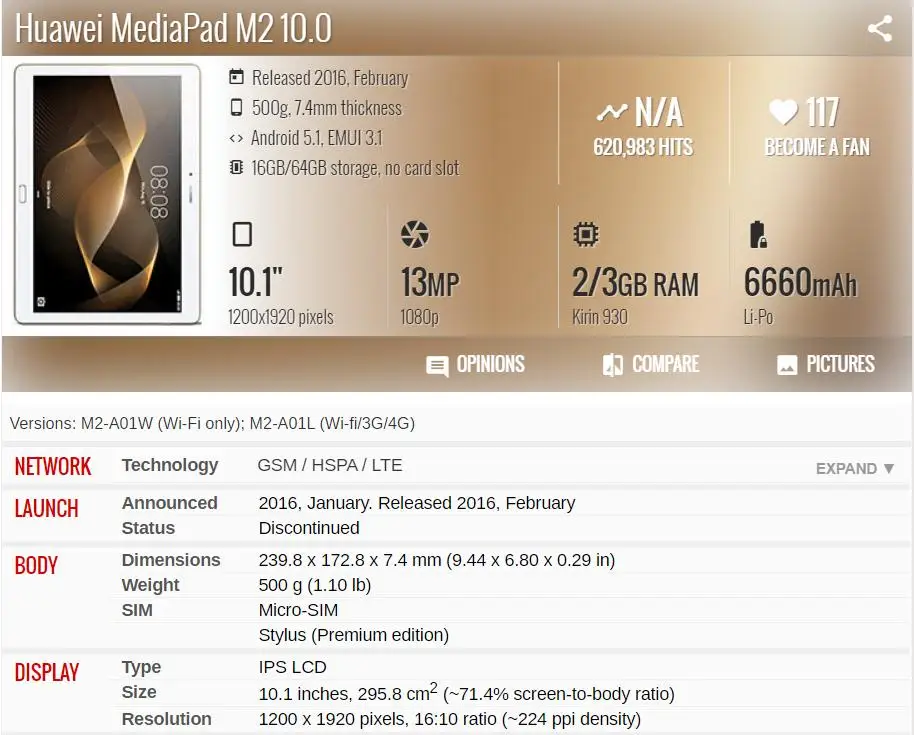Click the 239.8 x 172.8 x 7.4 mm value

tap(437, 560)
